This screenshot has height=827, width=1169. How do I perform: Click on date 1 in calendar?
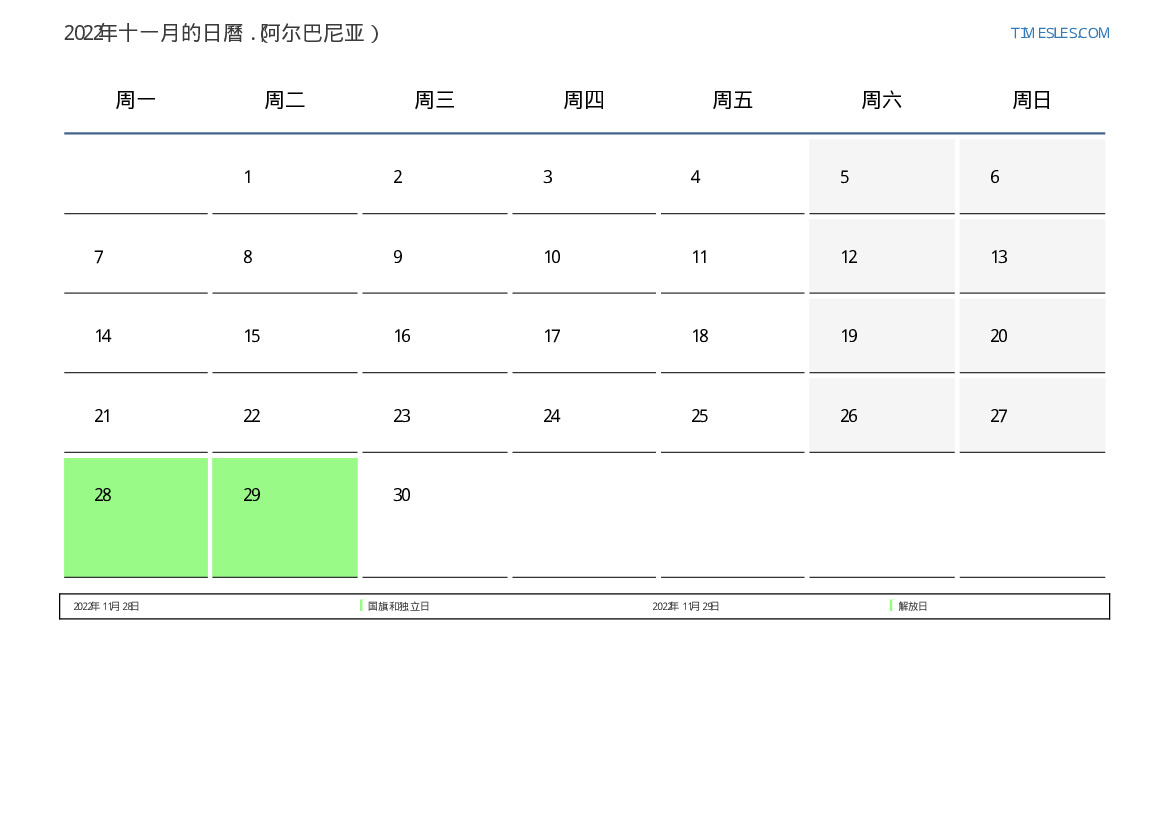[284, 177]
